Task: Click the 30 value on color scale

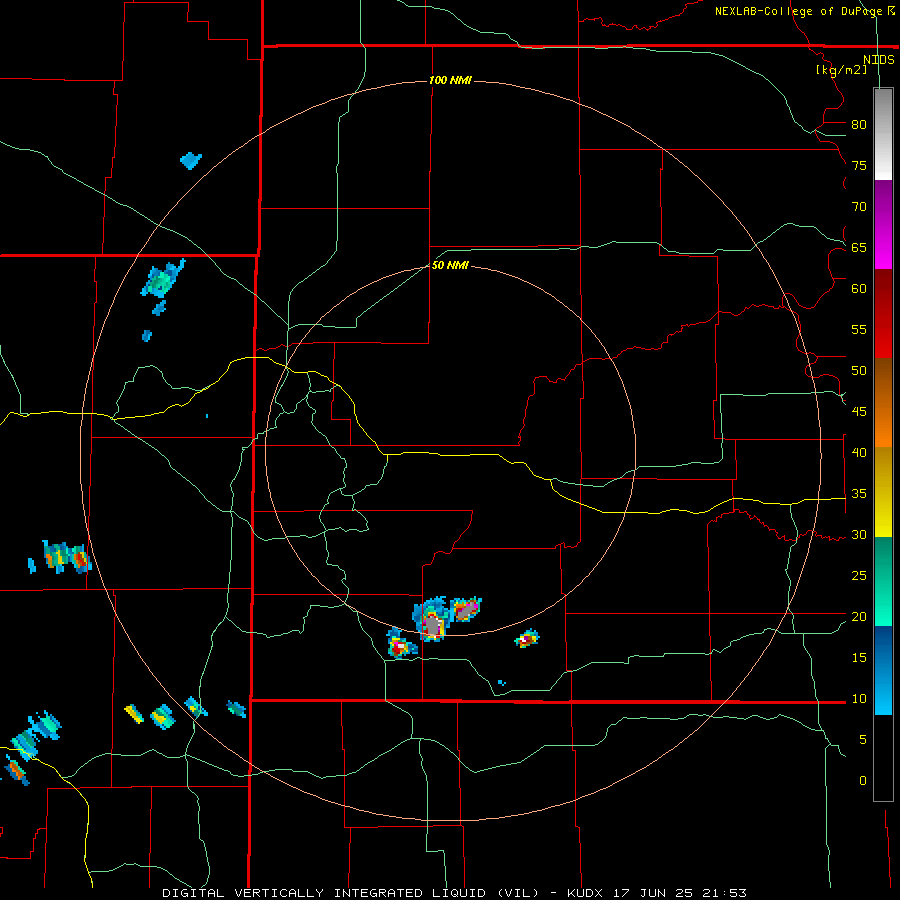Action: [859, 535]
